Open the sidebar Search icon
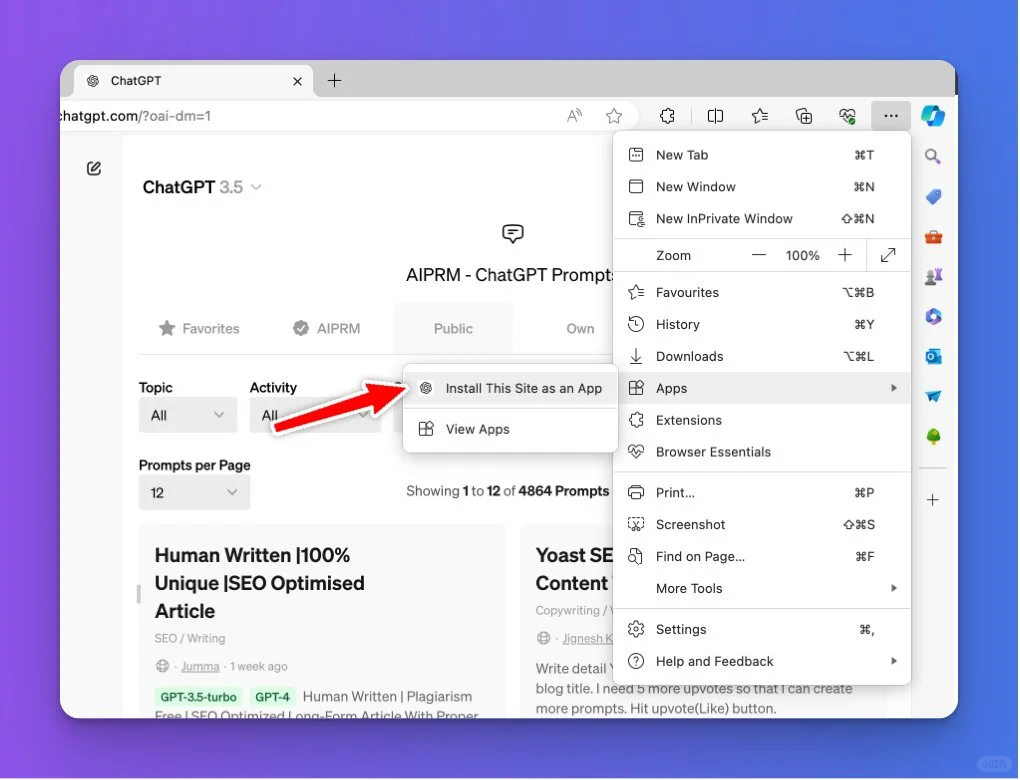 coord(933,157)
